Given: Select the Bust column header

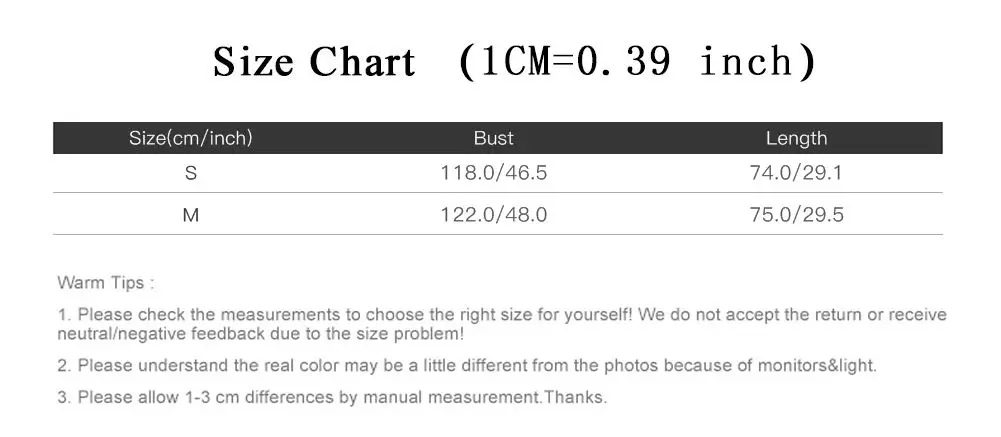Looking at the screenshot, I should [493, 138].
